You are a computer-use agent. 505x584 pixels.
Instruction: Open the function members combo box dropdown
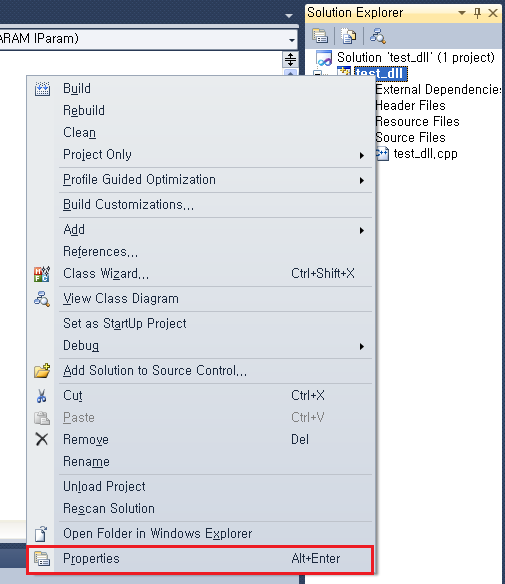coord(292,39)
